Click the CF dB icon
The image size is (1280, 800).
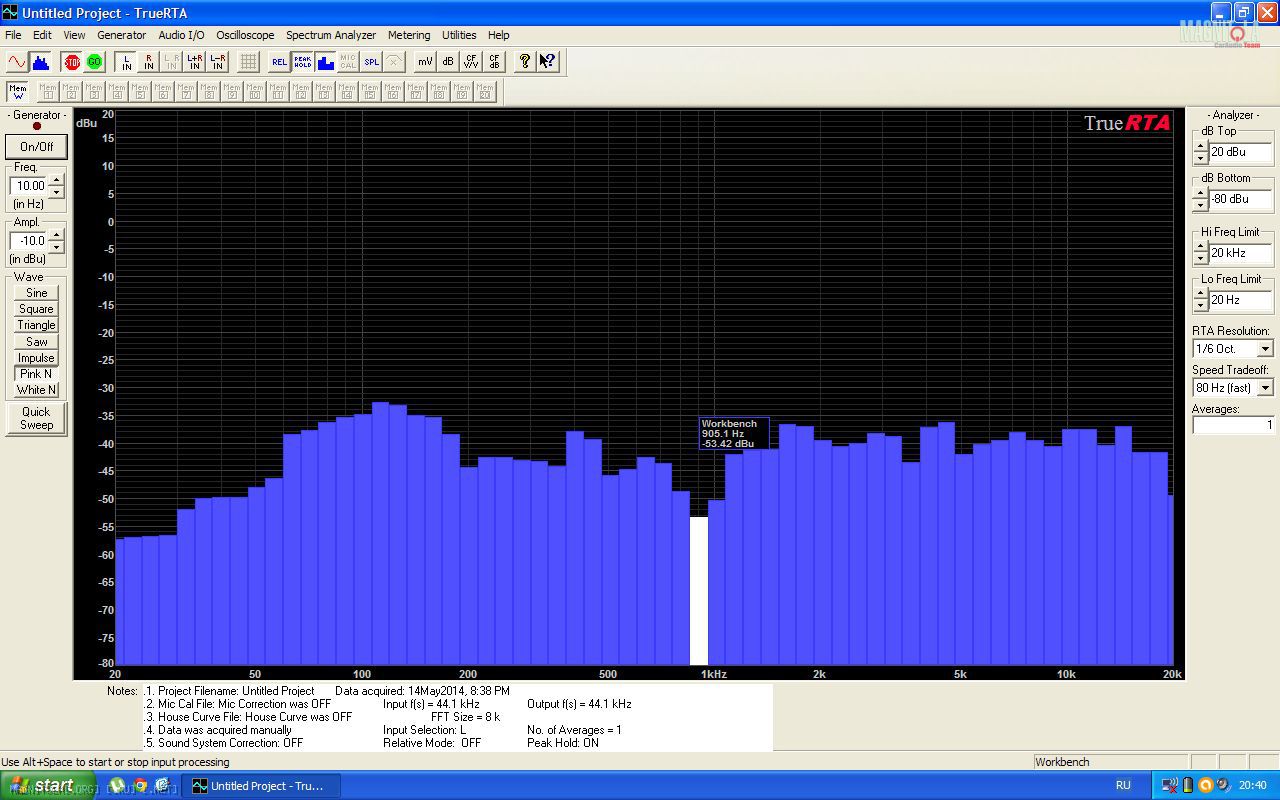click(494, 62)
